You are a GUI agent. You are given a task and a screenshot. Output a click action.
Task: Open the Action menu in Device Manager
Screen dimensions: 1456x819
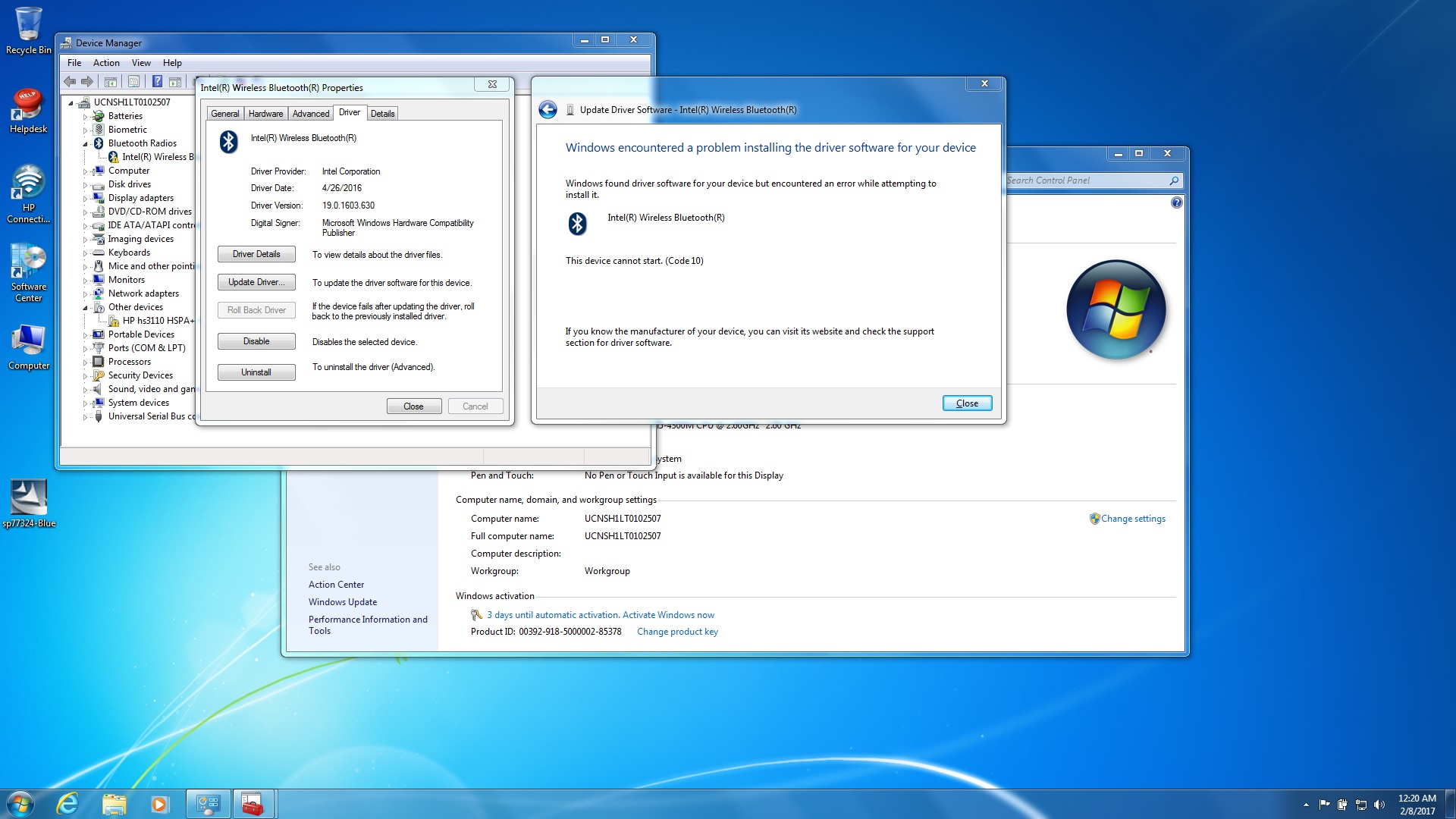106,63
